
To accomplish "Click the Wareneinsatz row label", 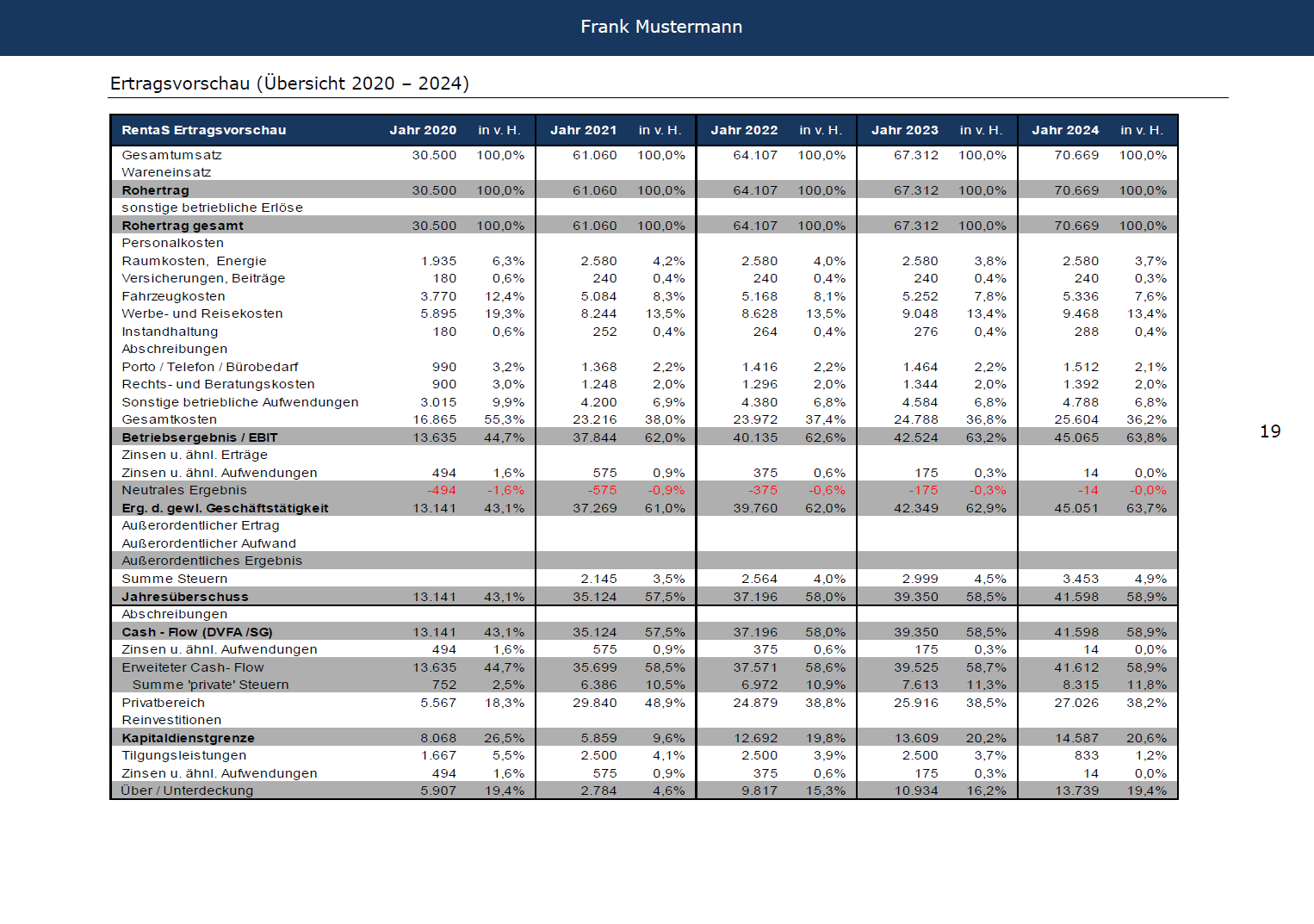I will tap(166, 172).
